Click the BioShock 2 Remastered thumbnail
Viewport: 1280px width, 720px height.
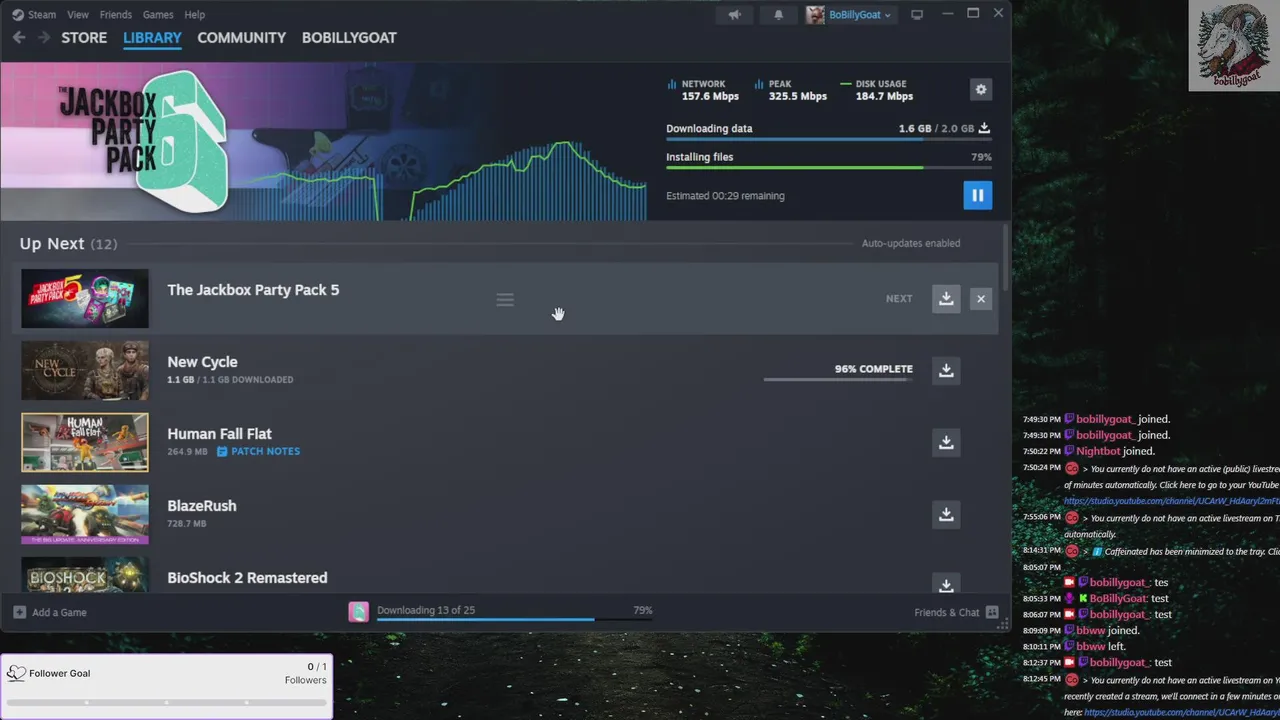pyautogui.click(x=85, y=575)
